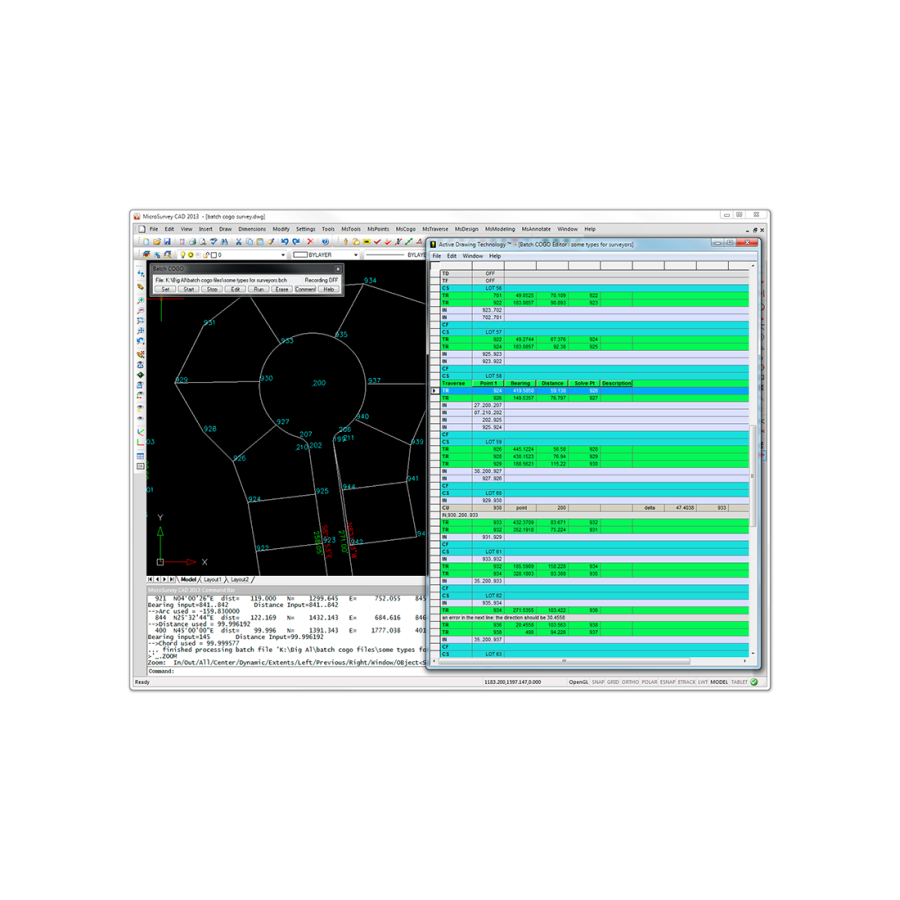Image resolution: width=900 pixels, height=900 pixels.
Task: Click the blue Help globe icon
Action: click(325, 242)
